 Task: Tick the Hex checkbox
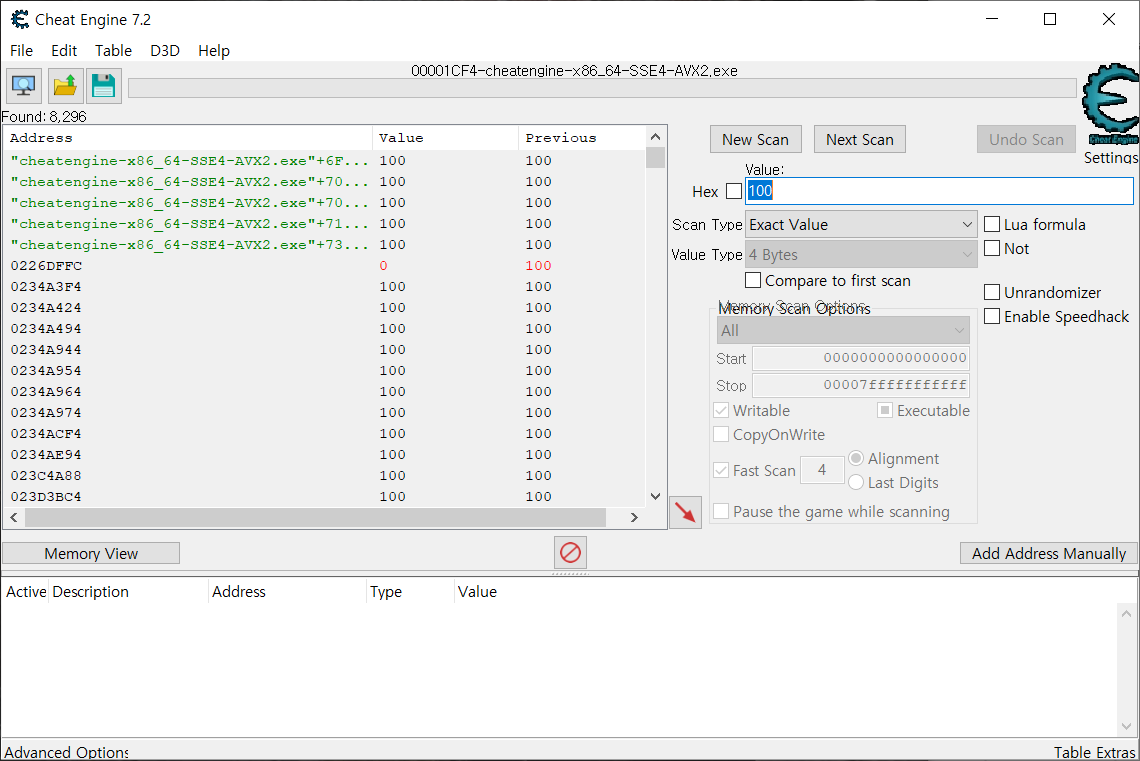[734, 191]
